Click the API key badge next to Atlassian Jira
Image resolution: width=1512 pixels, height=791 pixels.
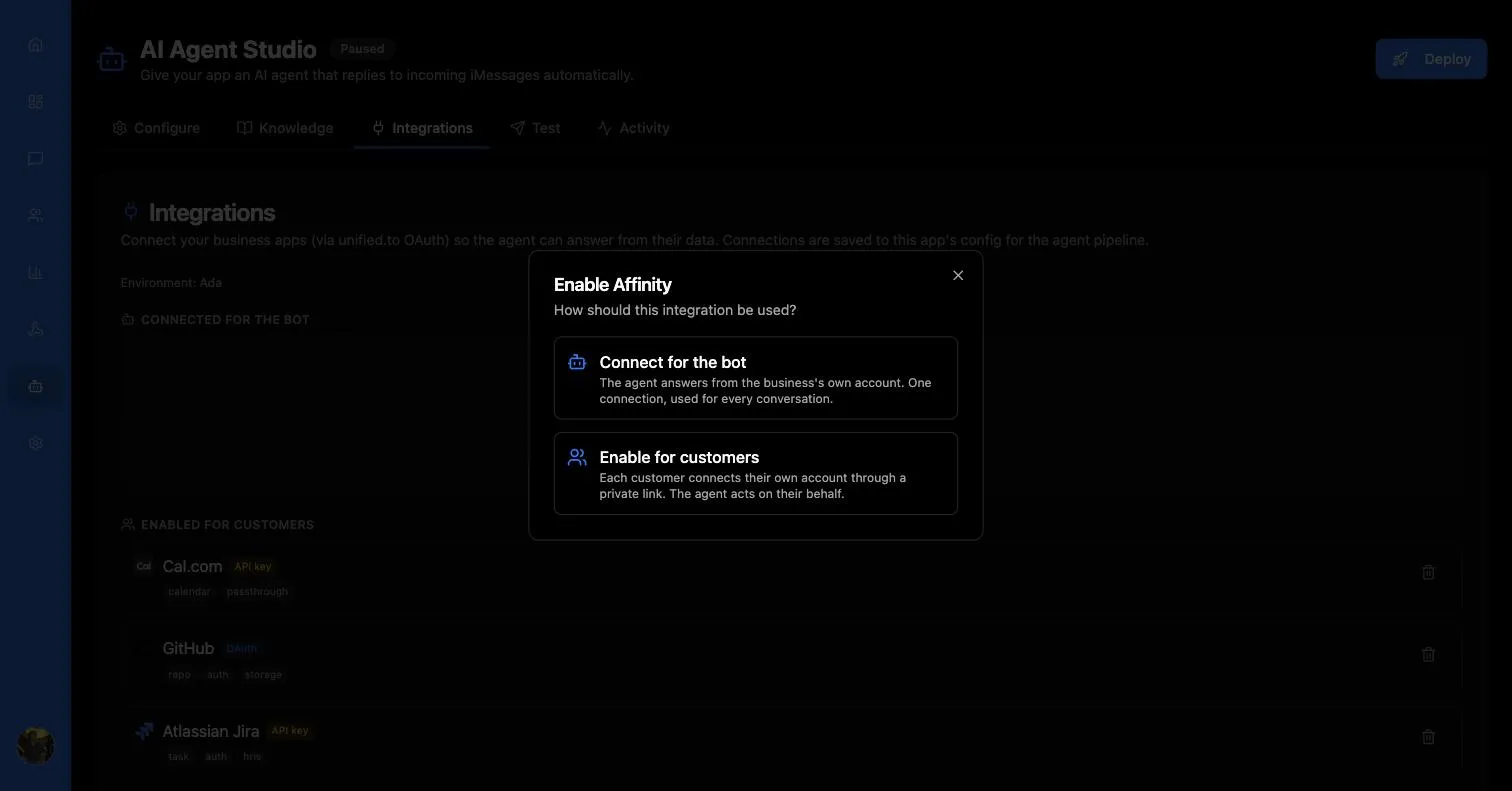290,730
